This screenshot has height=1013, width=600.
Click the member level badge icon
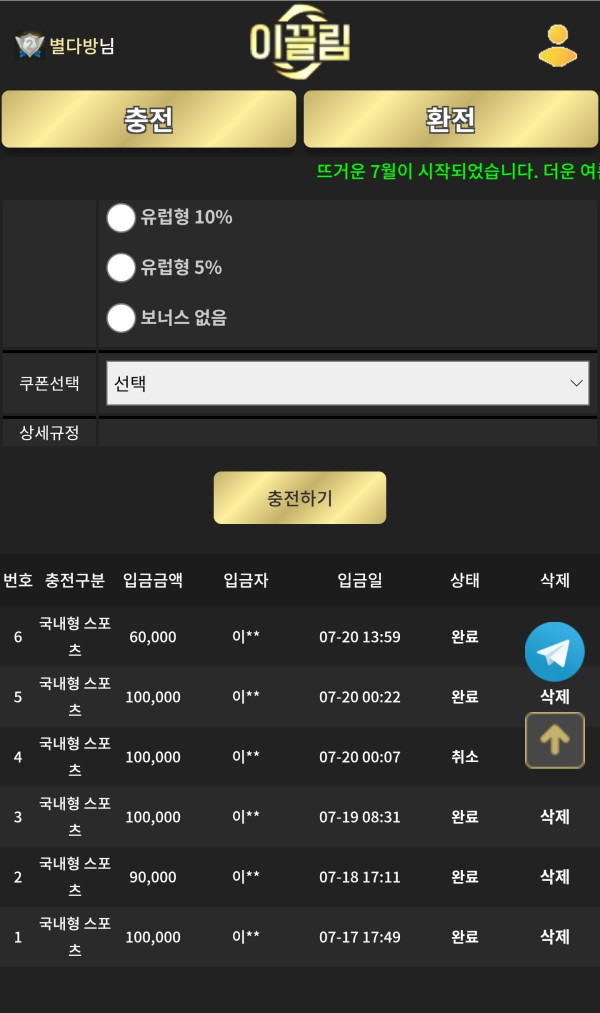(29, 46)
